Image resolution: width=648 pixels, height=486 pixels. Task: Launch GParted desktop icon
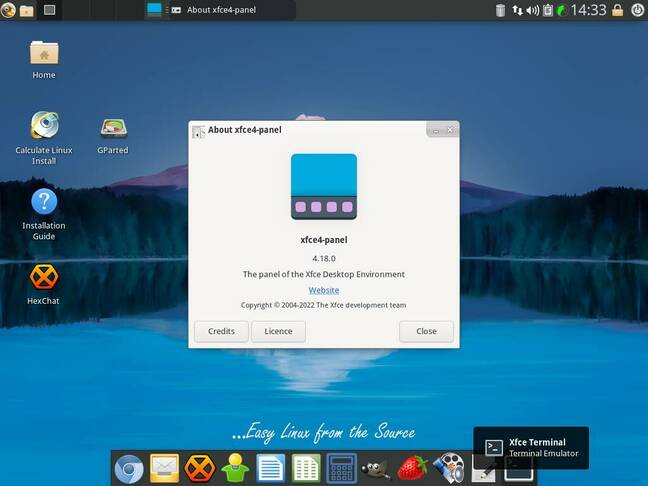pyautogui.click(x=113, y=136)
